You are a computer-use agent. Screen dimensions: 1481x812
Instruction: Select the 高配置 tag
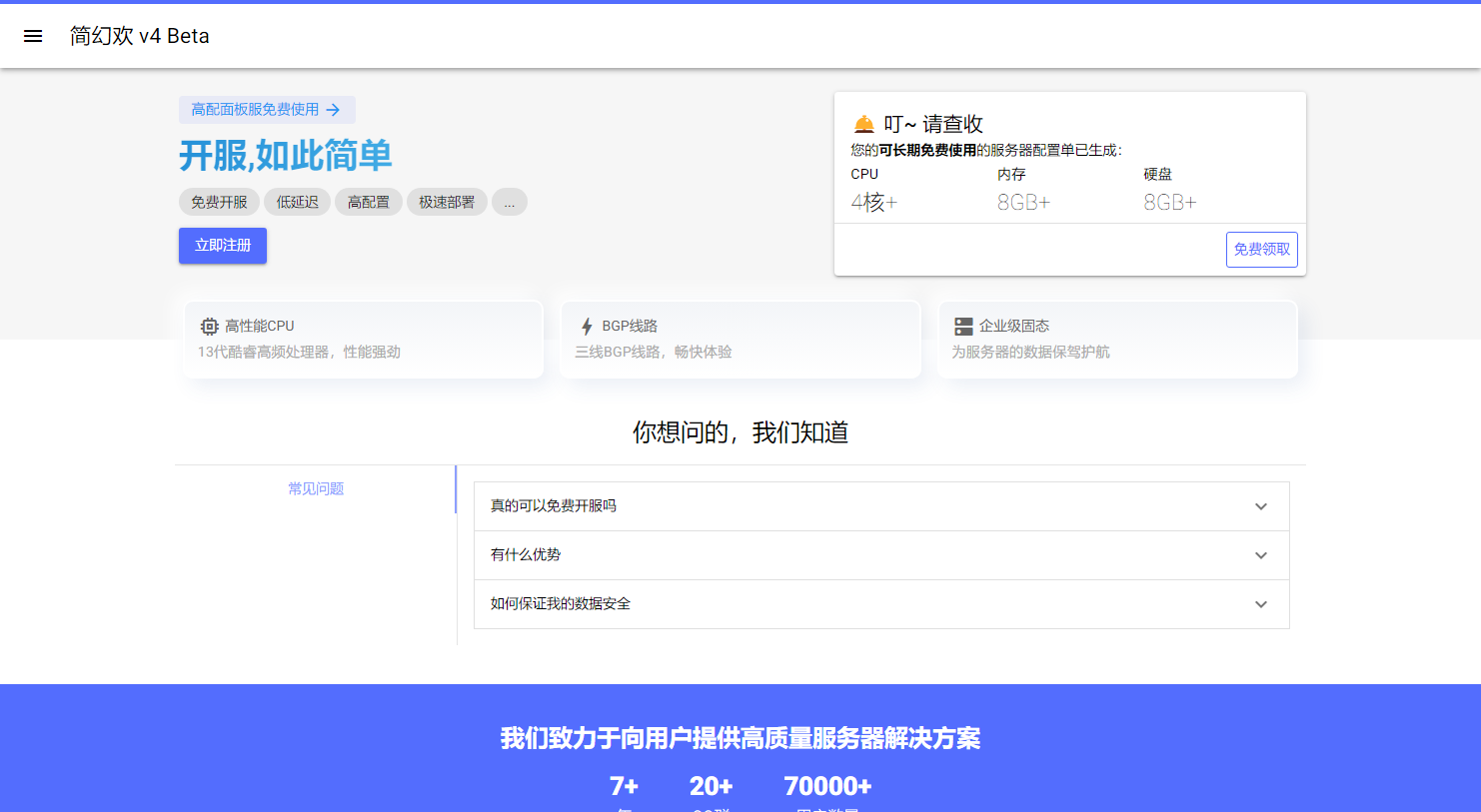click(368, 202)
